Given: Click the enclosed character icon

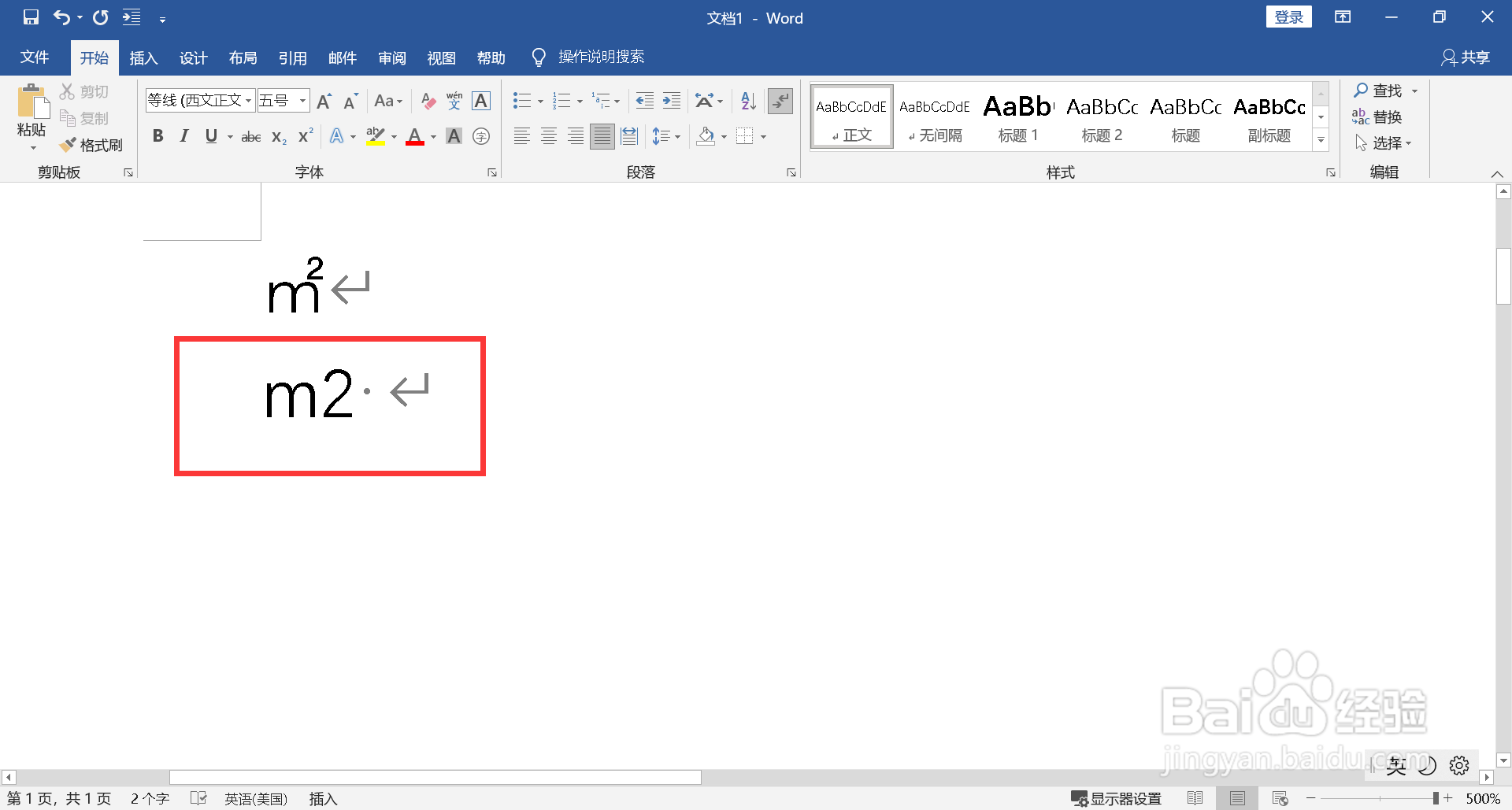Looking at the screenshot, I should pyautogui.click(x=481, y=137).
